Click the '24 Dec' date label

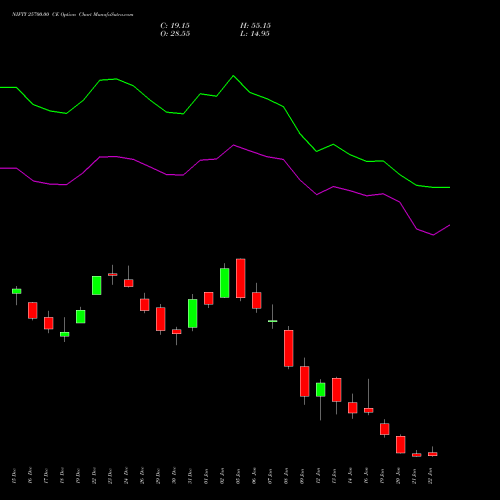point(126,476)
